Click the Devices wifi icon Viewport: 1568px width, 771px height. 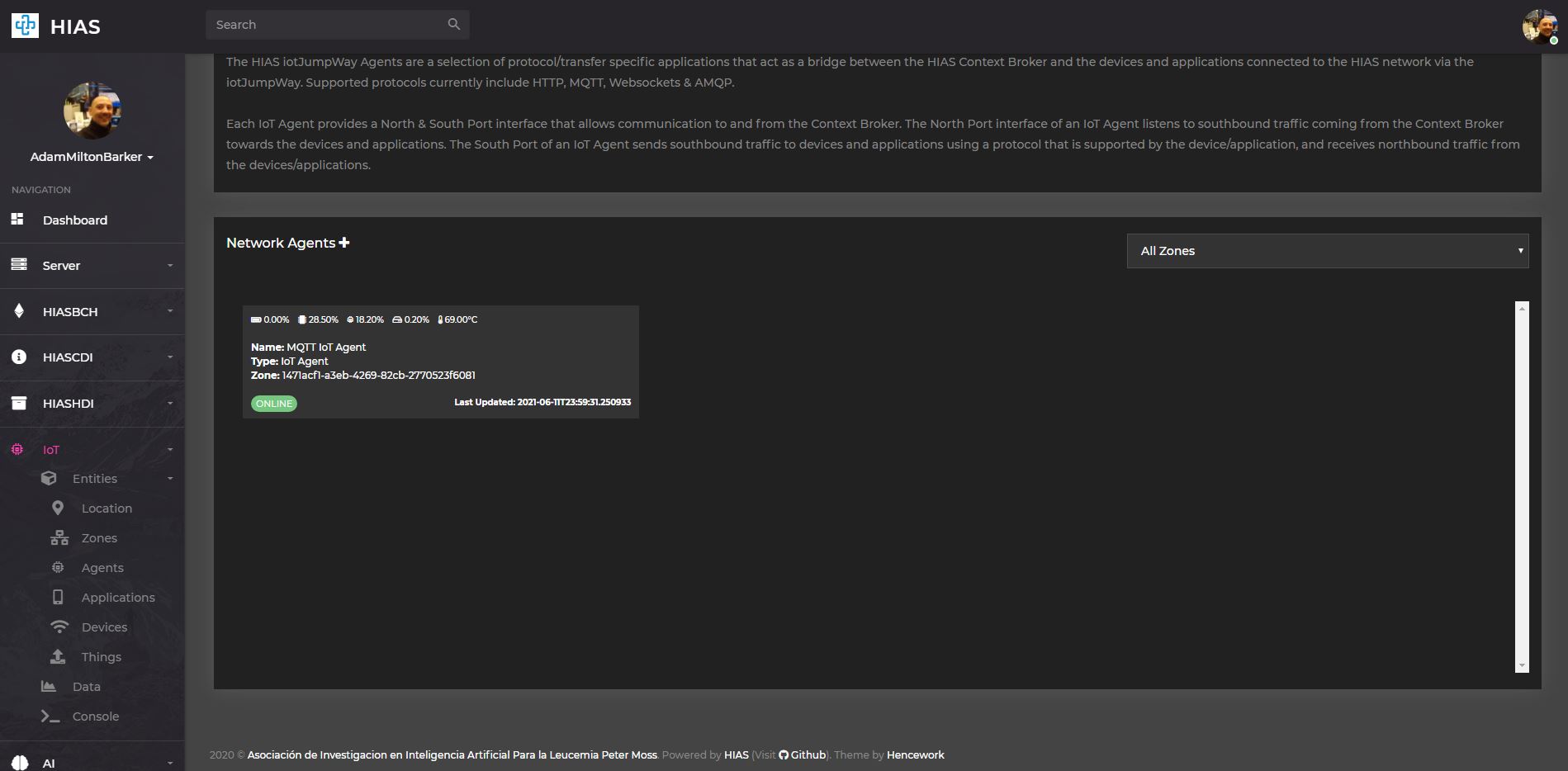pos(59,627)
